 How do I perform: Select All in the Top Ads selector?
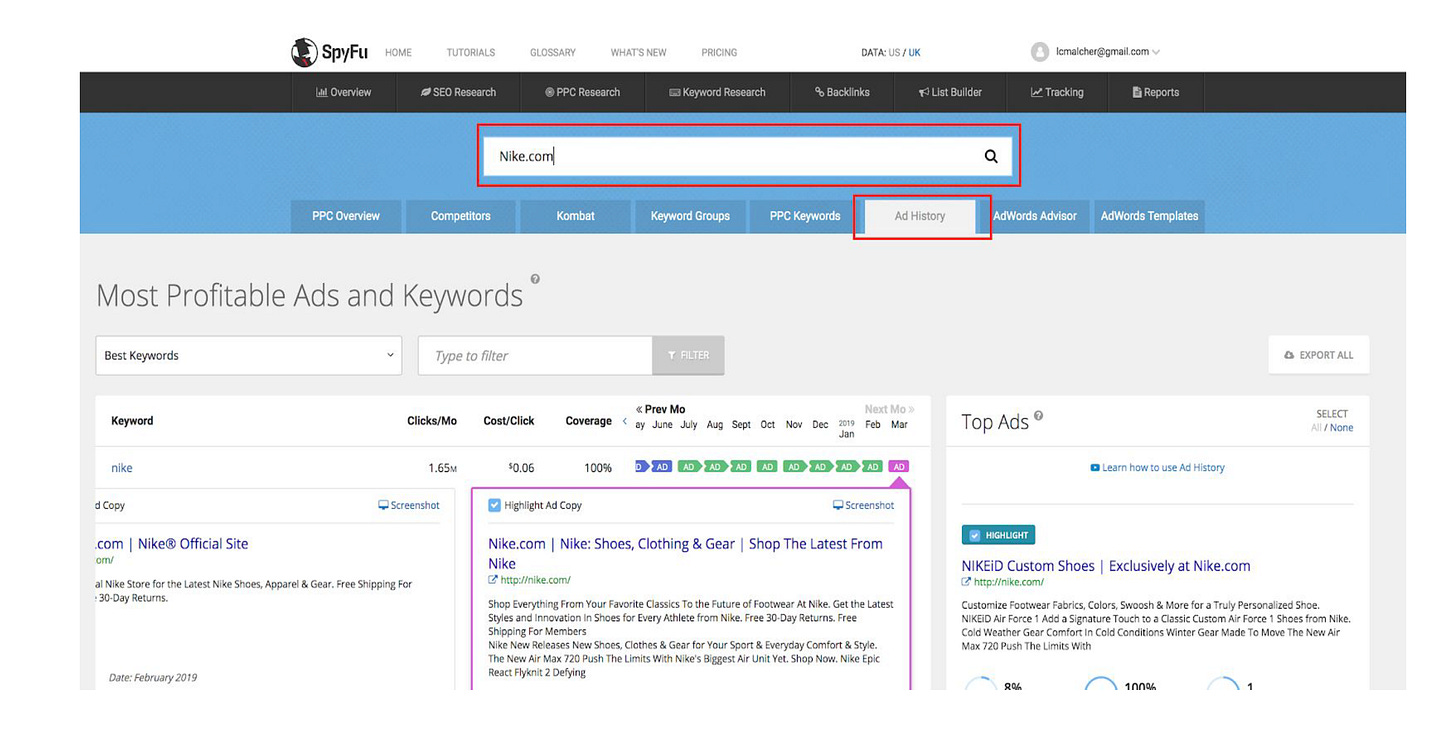tap(1316, 428)
